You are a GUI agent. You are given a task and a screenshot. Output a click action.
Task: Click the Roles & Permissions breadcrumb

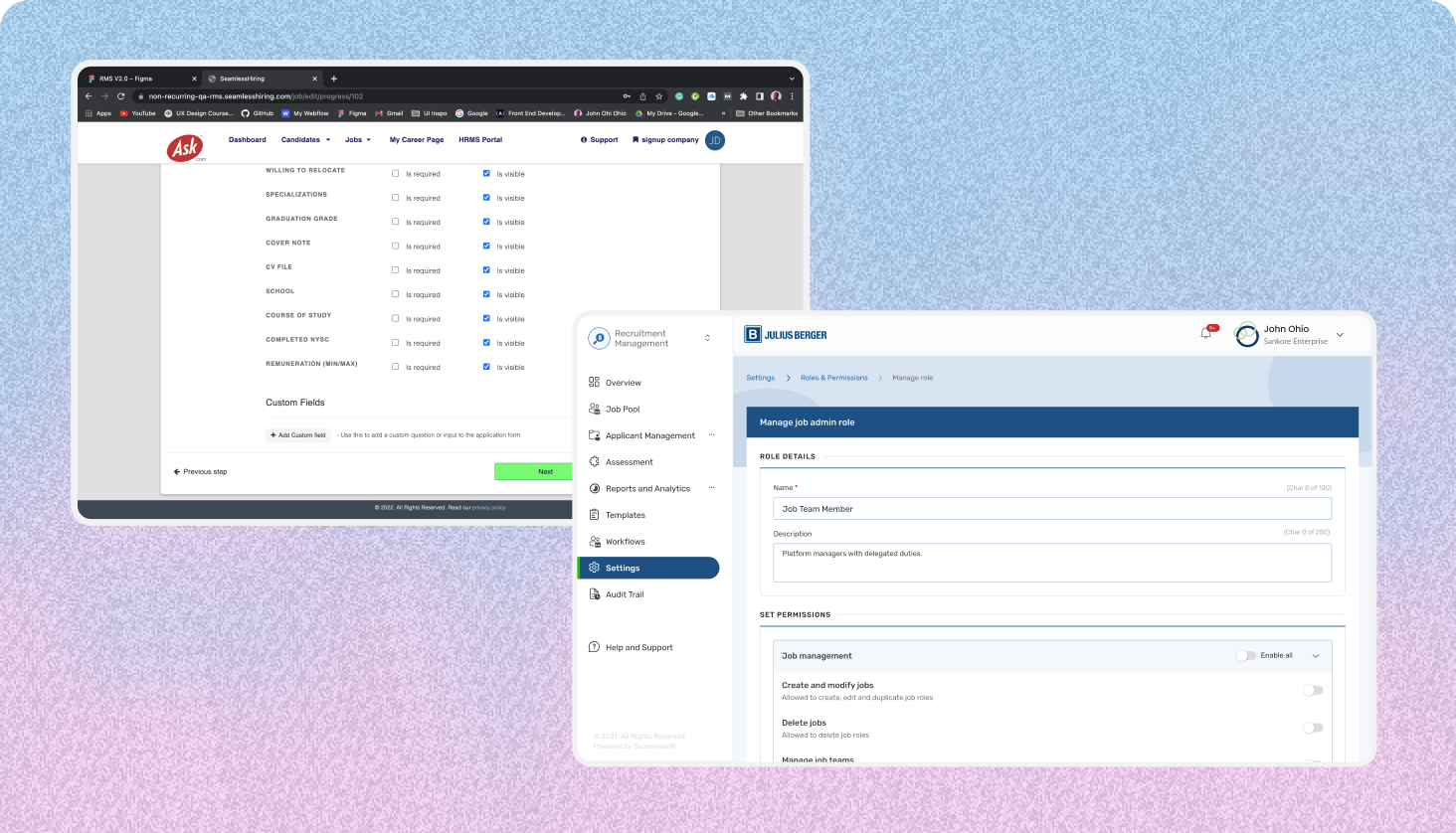pos(833,378)
